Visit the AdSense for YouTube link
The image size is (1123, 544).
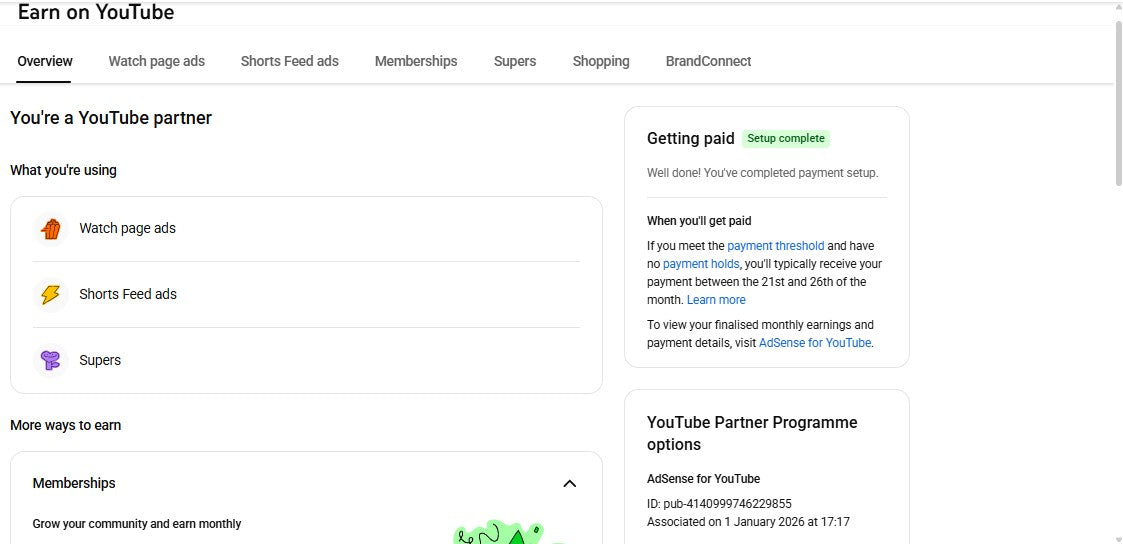click(814, 343)
